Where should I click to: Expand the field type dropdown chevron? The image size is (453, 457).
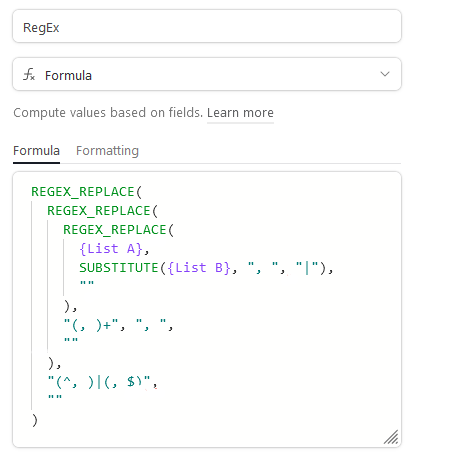(x=385, y=74)
